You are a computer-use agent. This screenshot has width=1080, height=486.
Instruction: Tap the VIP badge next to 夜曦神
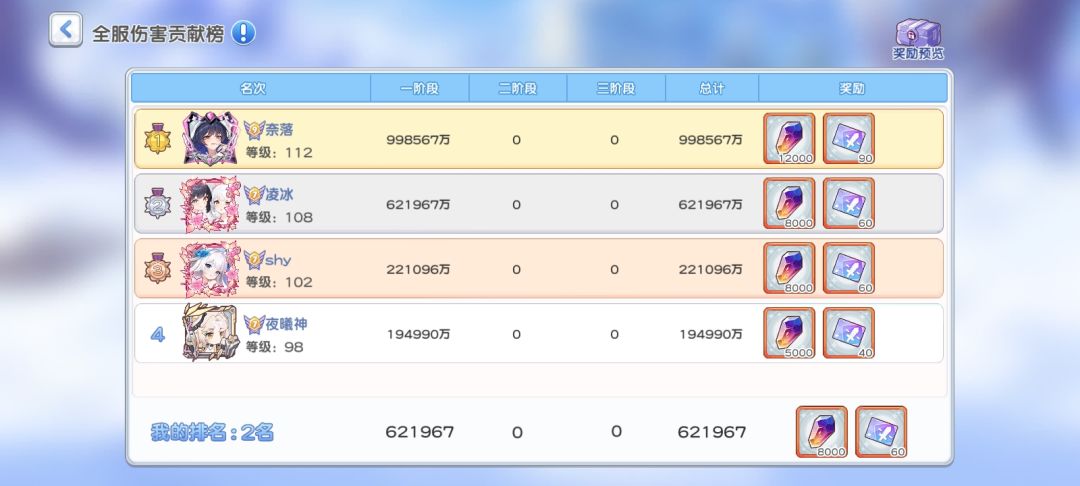(254, 324)
